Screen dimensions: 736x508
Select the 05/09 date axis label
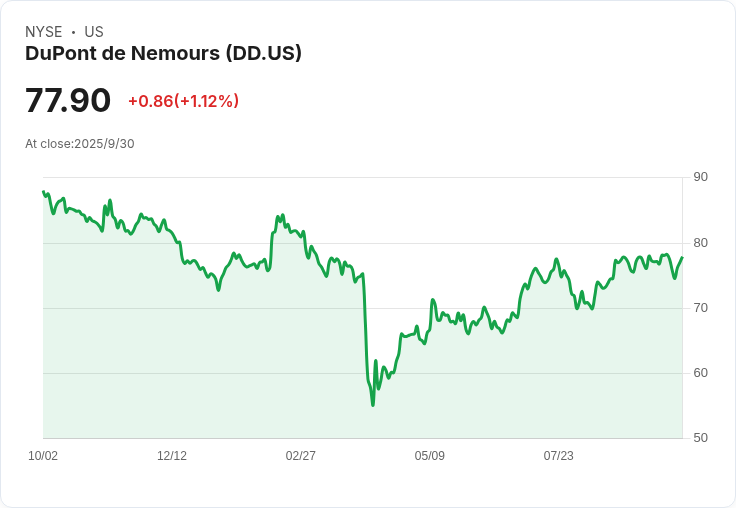point(430,456)
